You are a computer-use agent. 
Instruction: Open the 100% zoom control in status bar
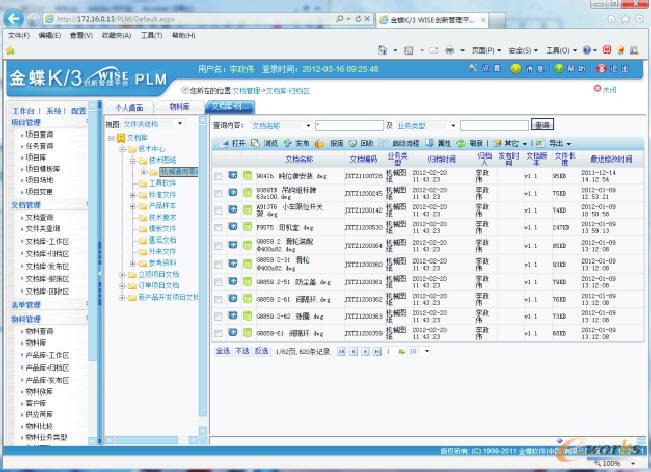[614, 463]
